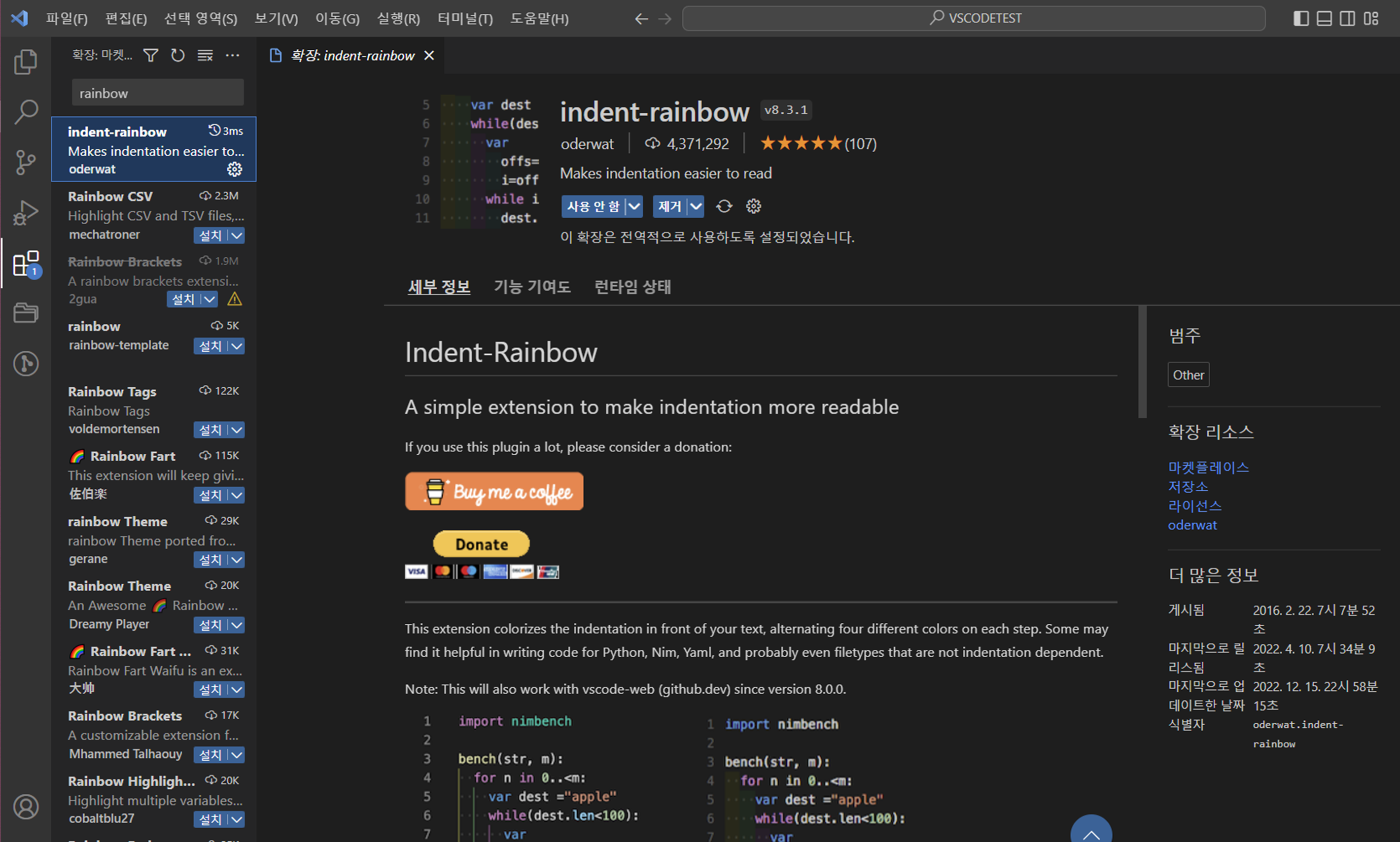Toggle the bottom panel layout button
The width and height of the screenshot is (1400, 842).
[x=1324, y=18]
